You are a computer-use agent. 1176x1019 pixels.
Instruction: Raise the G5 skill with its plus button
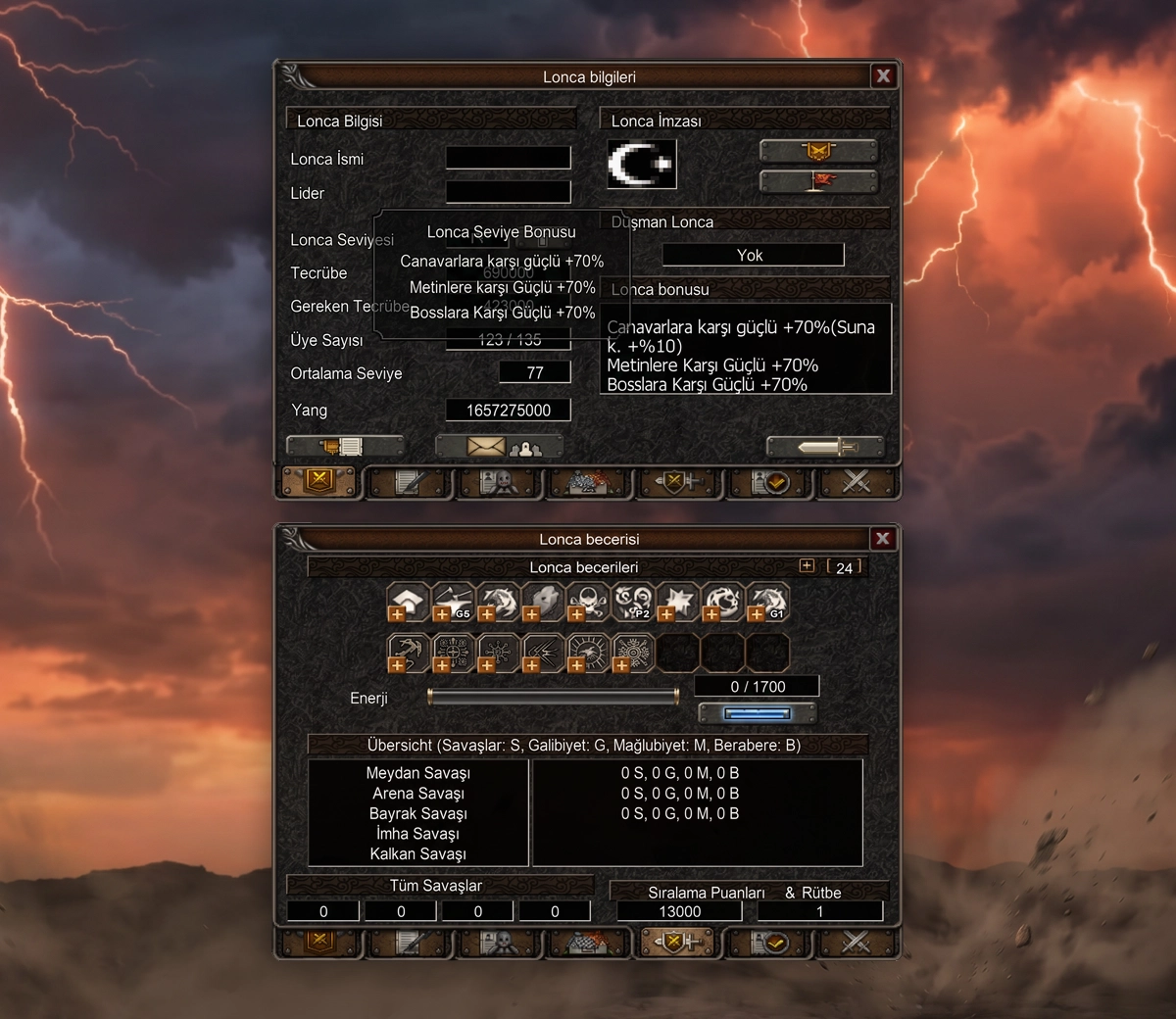[x=441, y=614]
